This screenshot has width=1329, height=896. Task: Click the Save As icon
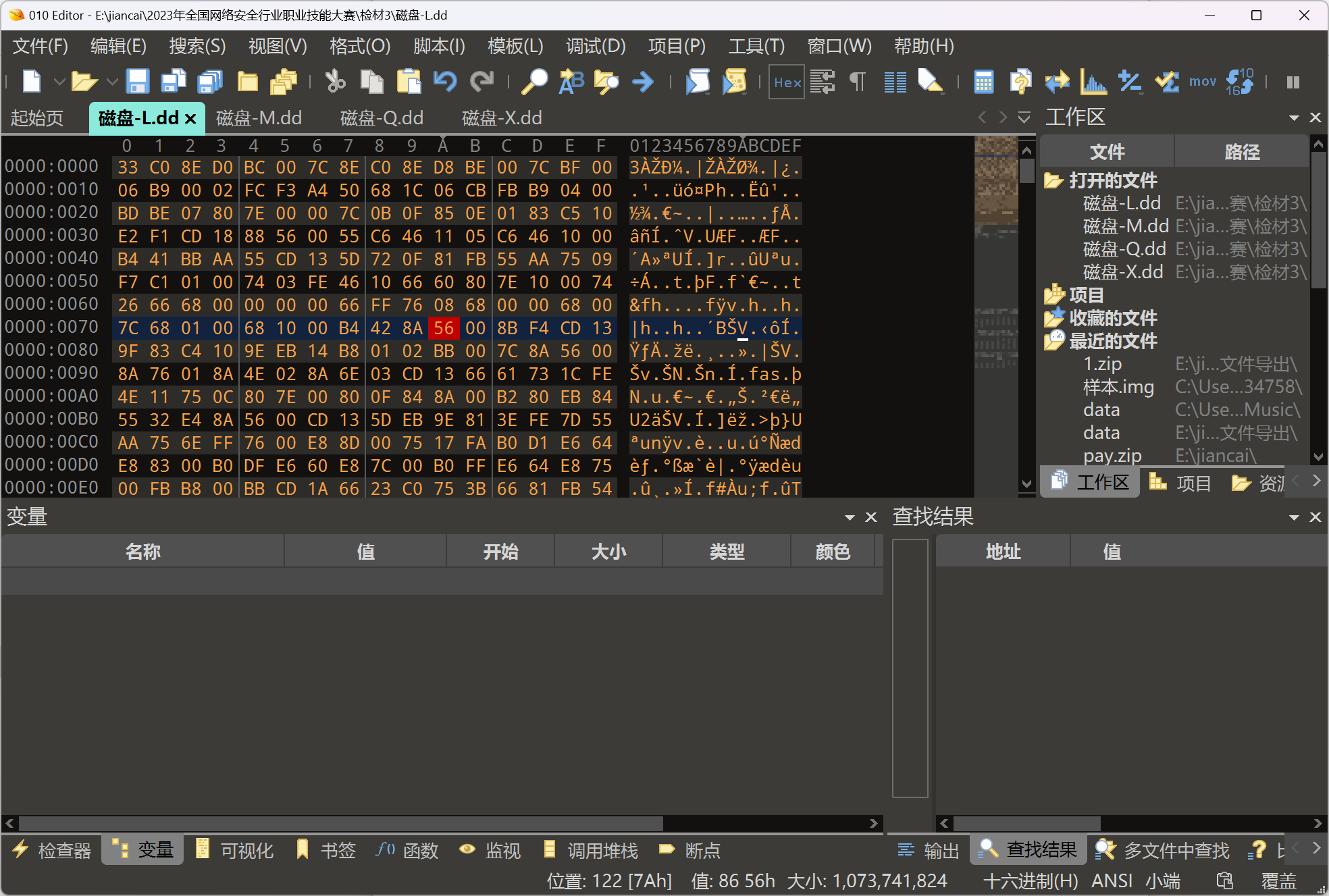[174, 82]
